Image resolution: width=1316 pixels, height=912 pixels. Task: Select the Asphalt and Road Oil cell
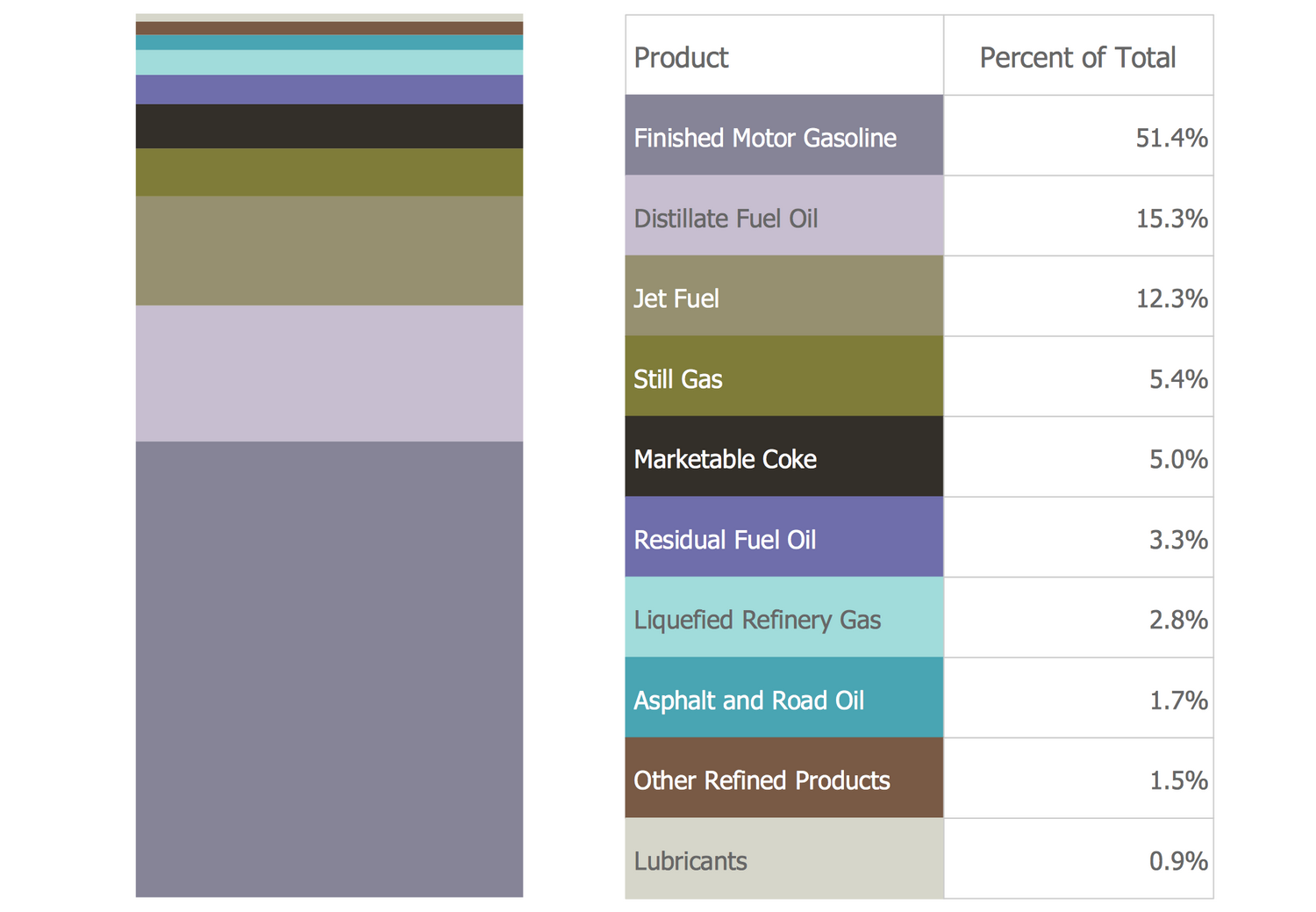click(x=783, y=699)
